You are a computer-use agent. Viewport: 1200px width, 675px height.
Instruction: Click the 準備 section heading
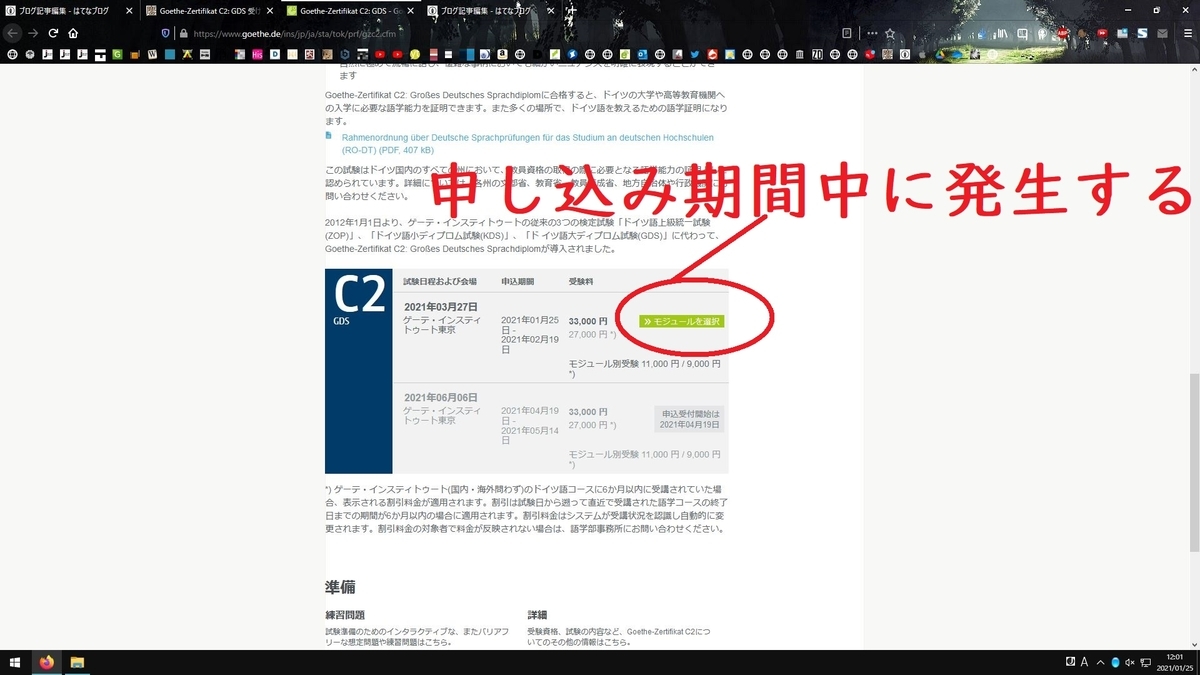340,586
